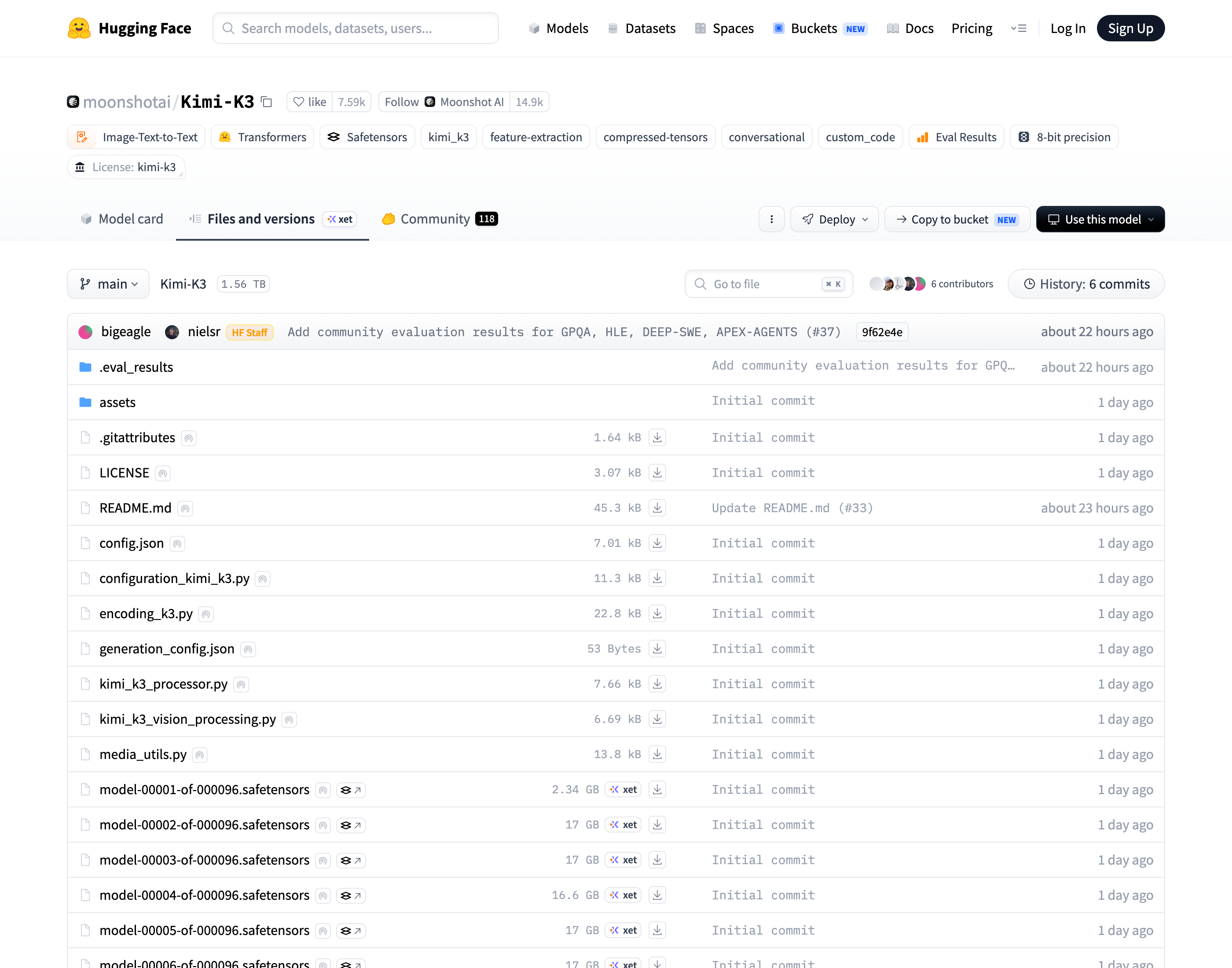Click the moonshotai organization avatar icon
This screenshot has width=1232, height=968.
pyautogui.click(x=73, y=102)
